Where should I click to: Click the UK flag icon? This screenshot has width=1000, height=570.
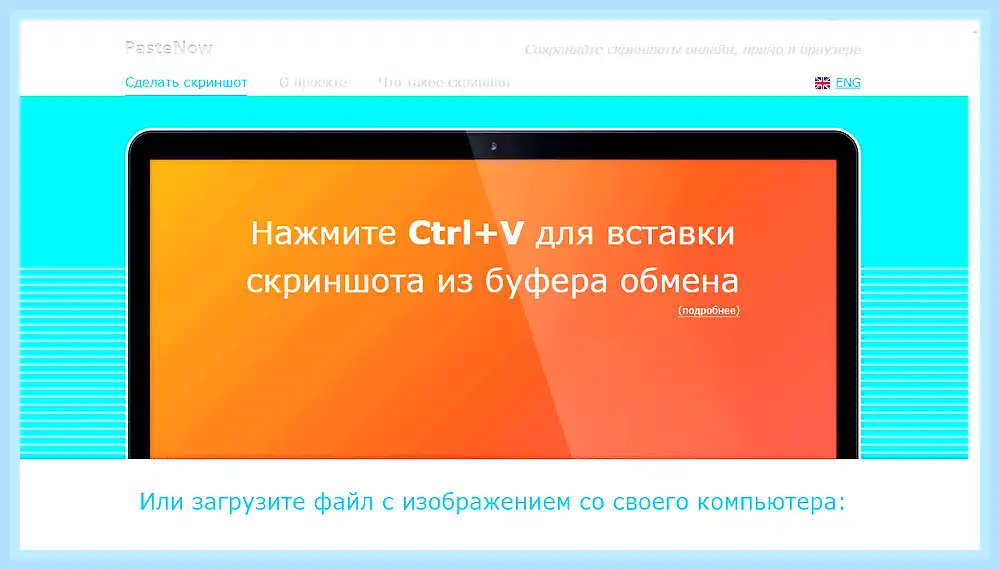coord(822,83)
